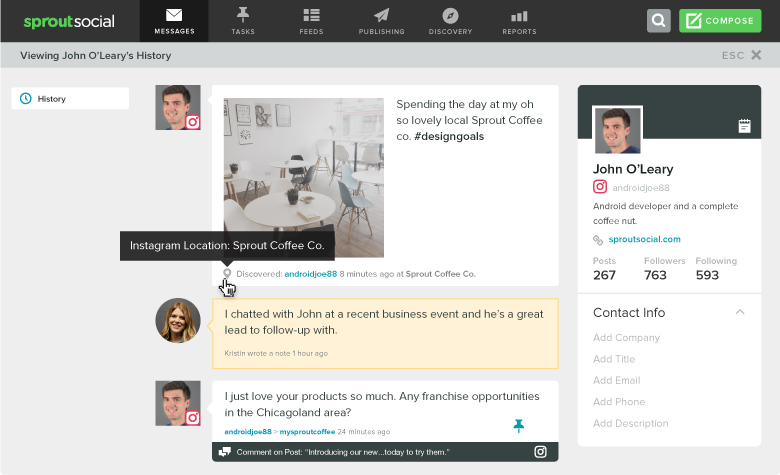Image resolution: width=780 pixels, height=475 pixels.
Task: Click the search magnifier icon
Action: tap(659, 21)
